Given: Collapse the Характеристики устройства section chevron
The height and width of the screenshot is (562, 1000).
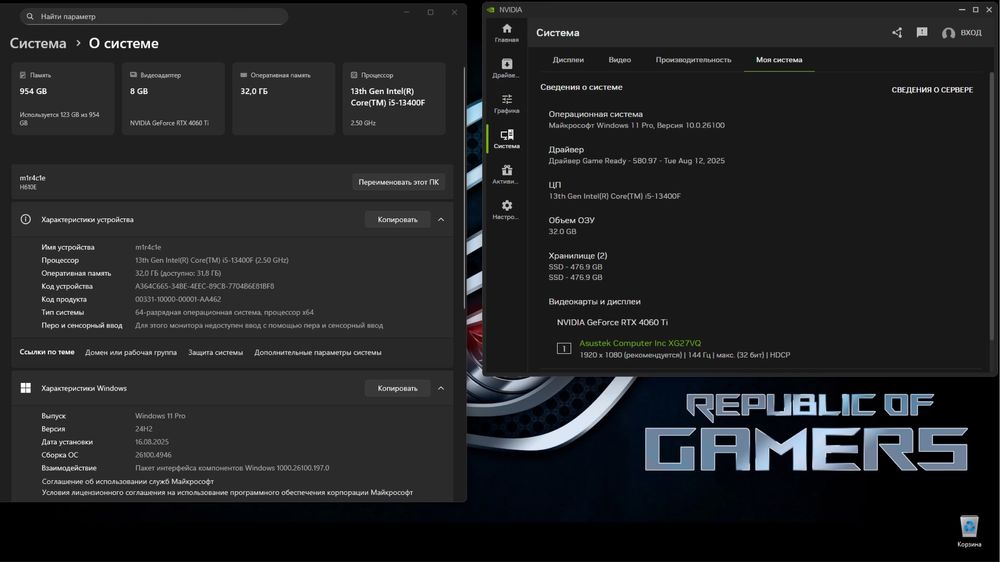Looking at the screenshot, I should 441,219.
